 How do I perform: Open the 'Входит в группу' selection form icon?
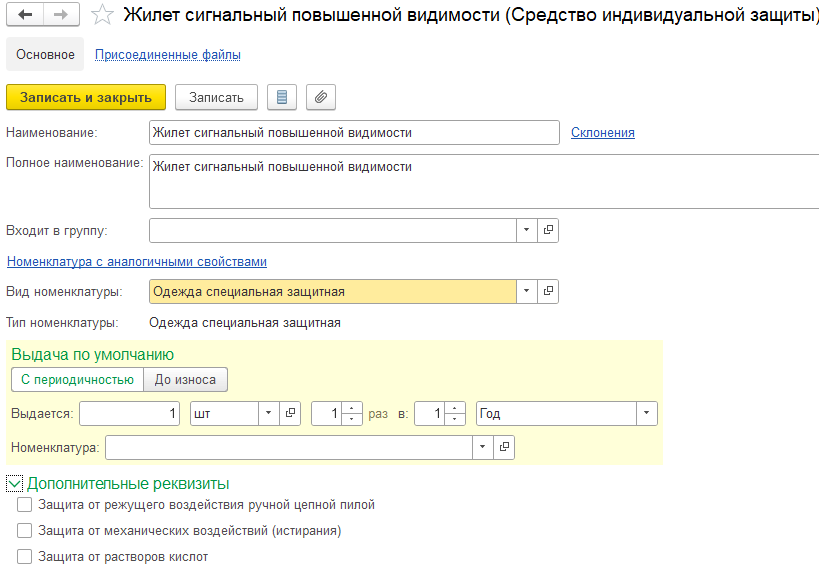(548, 230)
